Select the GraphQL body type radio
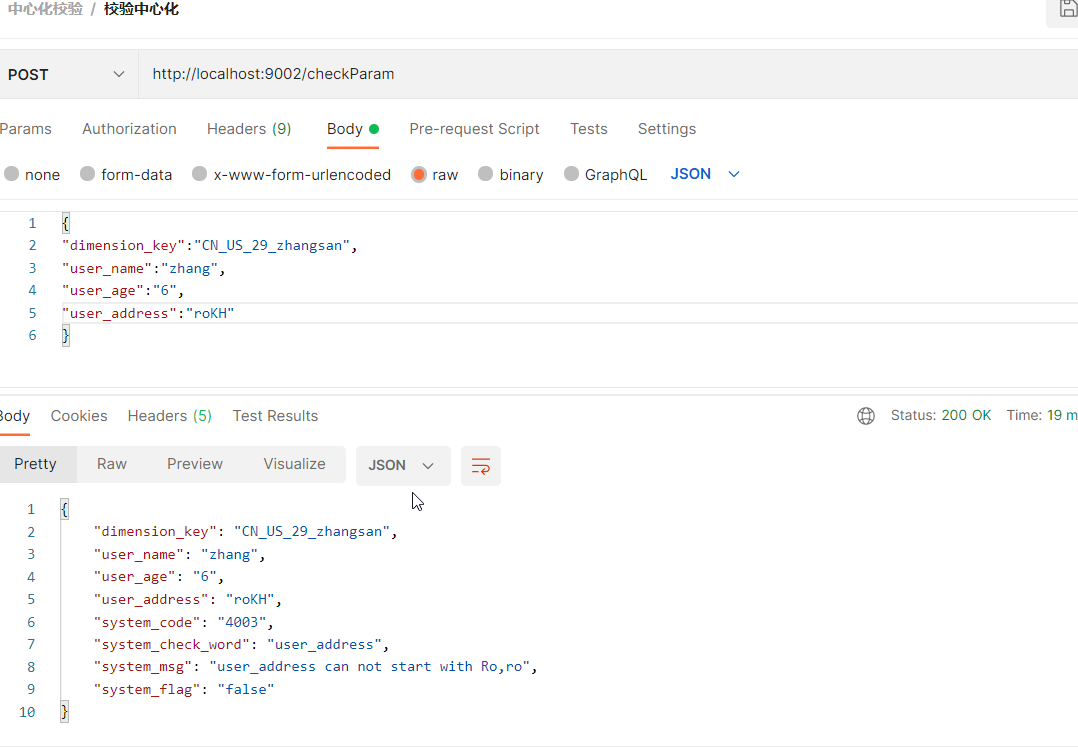The width and height of the screenshot is (1078, 748). click(571, 174)
